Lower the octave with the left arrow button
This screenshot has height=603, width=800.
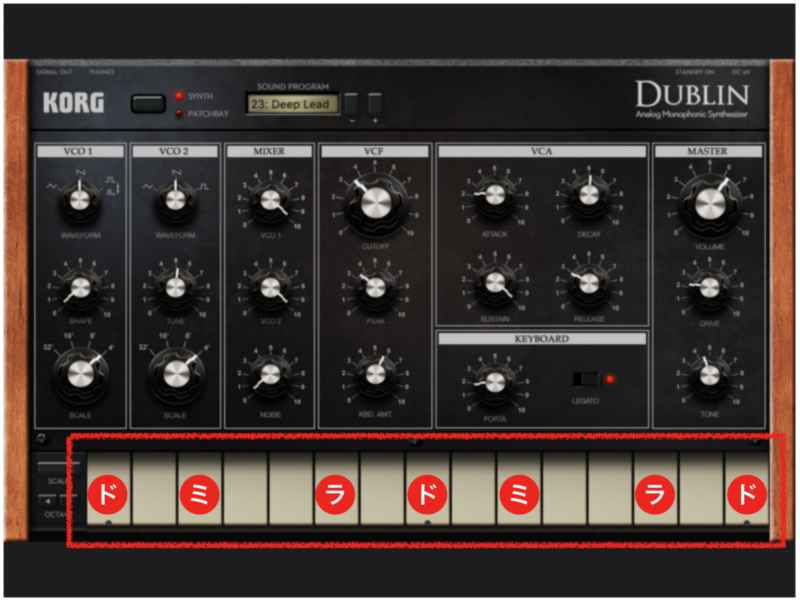(47, 501)
